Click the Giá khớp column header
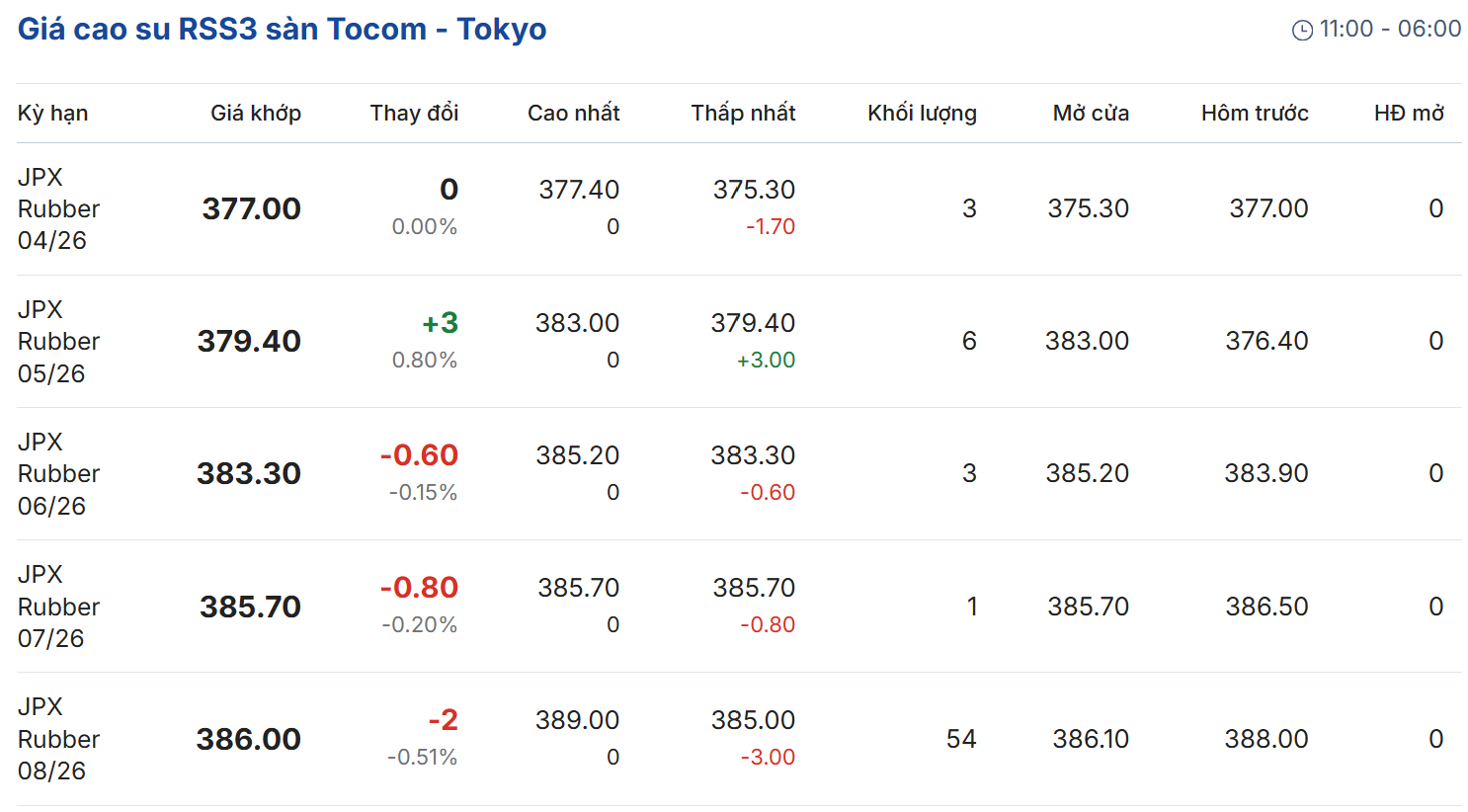Viewport: 1468px width, 812px height. (255, 114)
